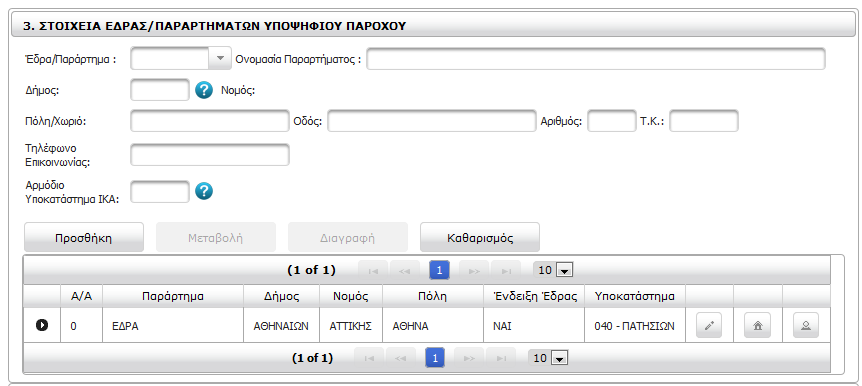
Task: Open help icon beside Αρμόδιο Υποκατάστημα ΙΚΑ
Action: [x=203, y=191]
